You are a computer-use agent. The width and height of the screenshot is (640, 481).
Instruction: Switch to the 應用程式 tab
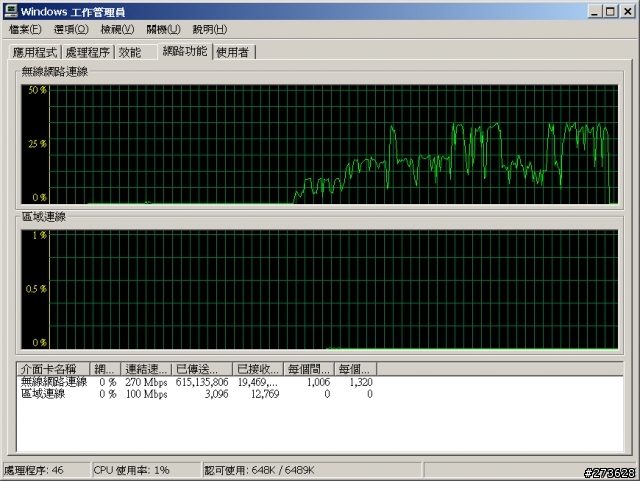click(x=35, y=52)
